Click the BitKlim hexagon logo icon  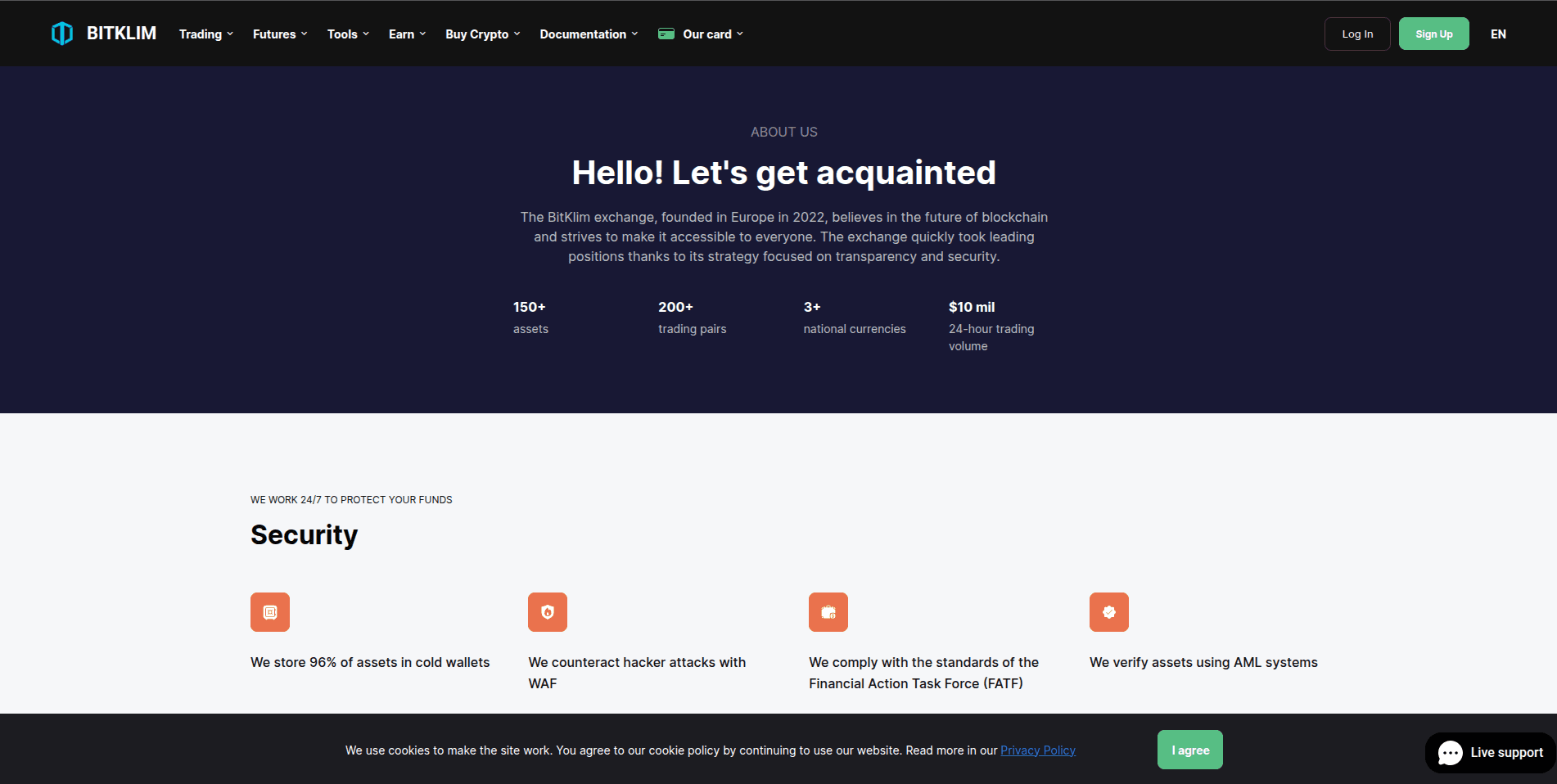[x=62, y=34]
